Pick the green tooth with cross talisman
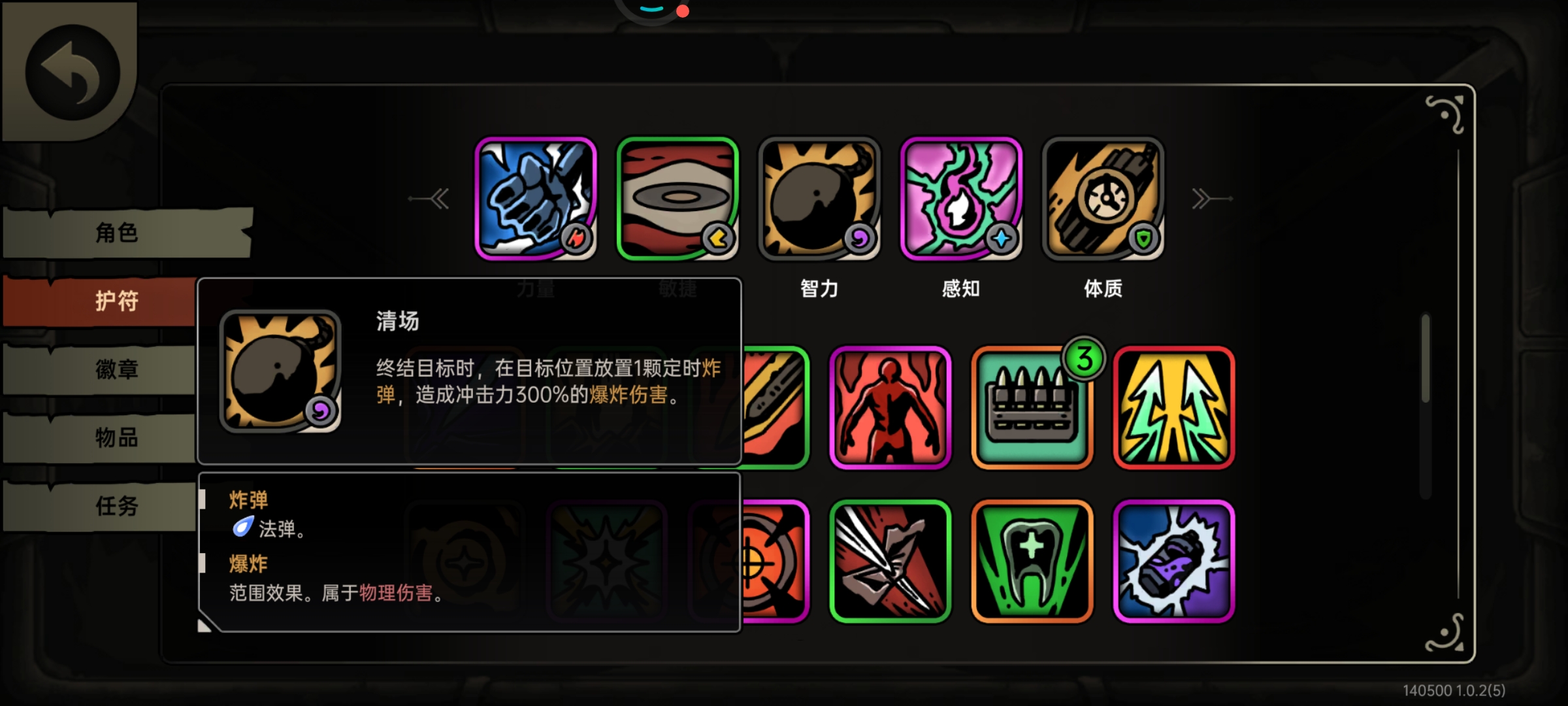Viewport: 1568px width, 706px height. point(1032,562)
